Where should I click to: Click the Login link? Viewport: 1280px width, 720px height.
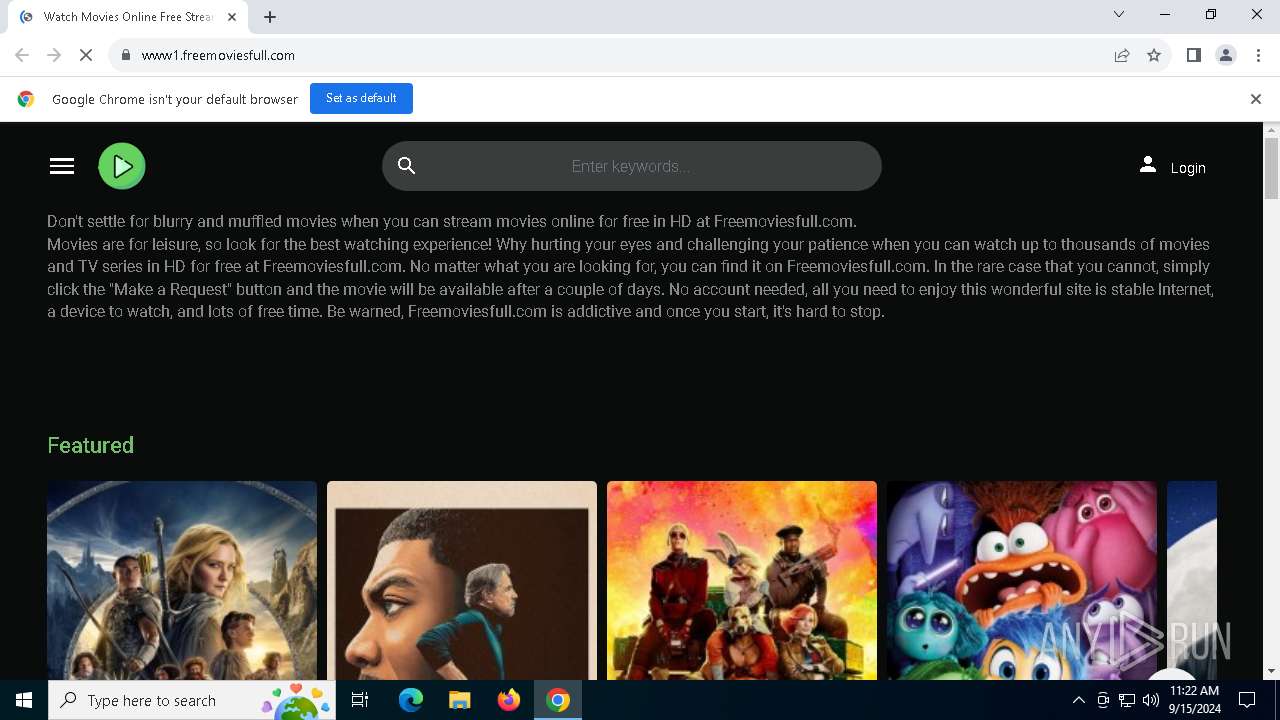pos(1188,168)
